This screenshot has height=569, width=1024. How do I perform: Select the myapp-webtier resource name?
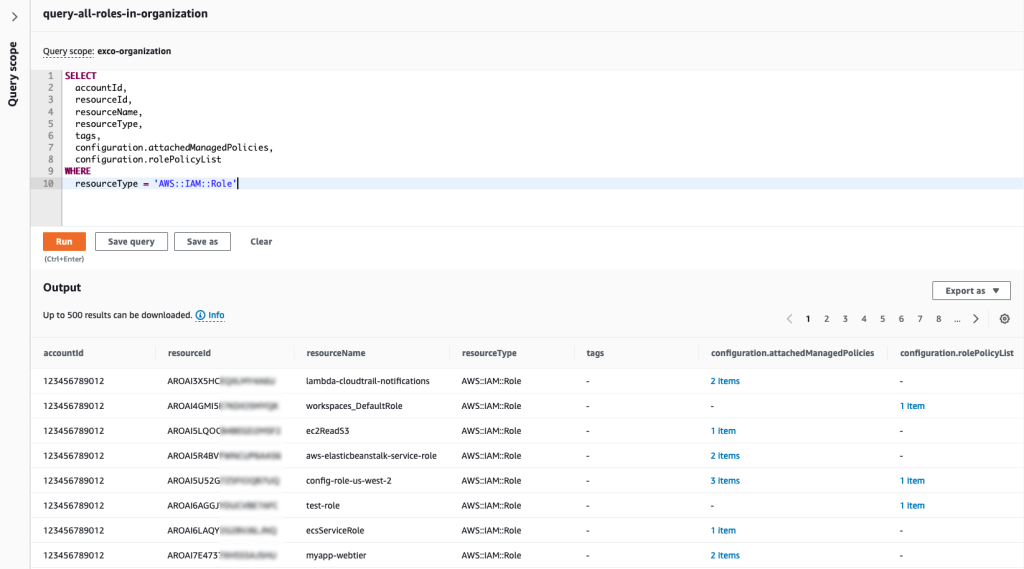(x=336, y=555)
